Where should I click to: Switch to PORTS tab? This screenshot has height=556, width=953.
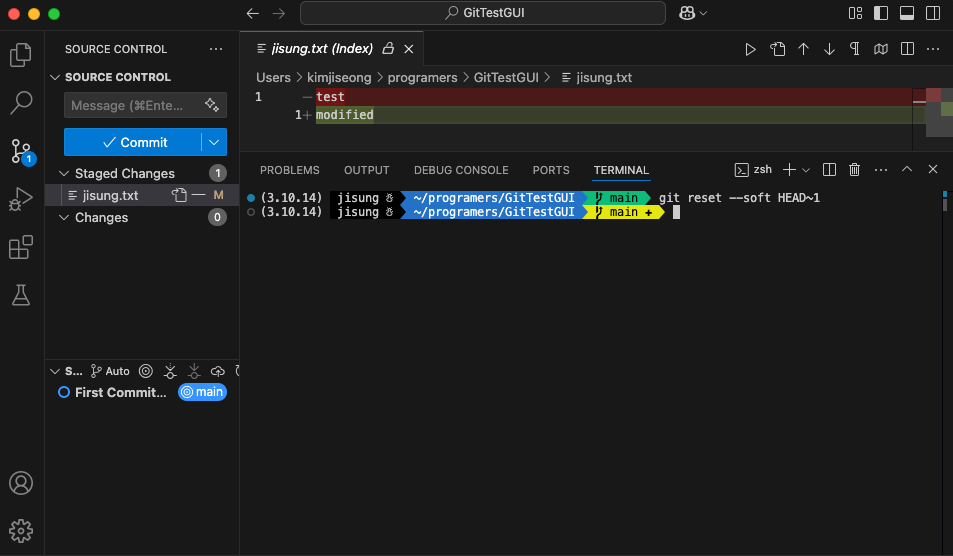[551, 170]
